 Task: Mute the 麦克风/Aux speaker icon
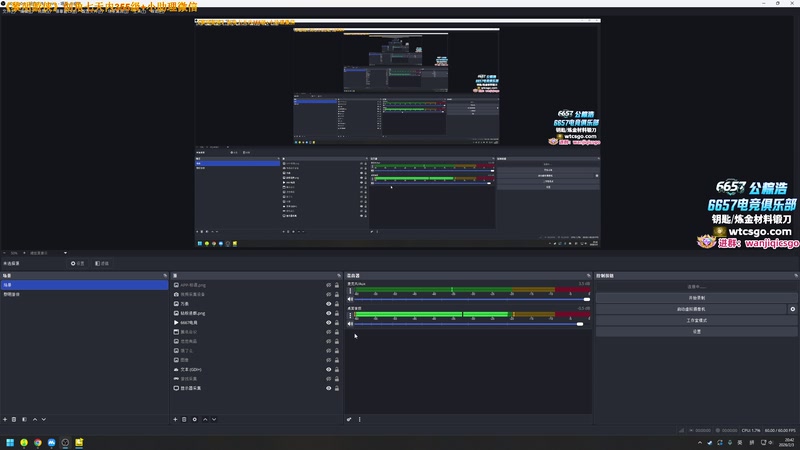[350, 299]
